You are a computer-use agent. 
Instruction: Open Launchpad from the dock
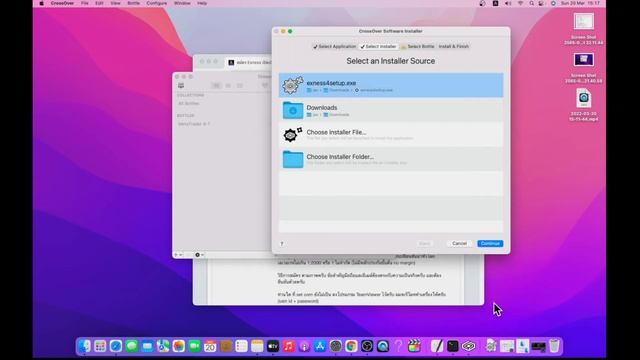click(100, 346)
